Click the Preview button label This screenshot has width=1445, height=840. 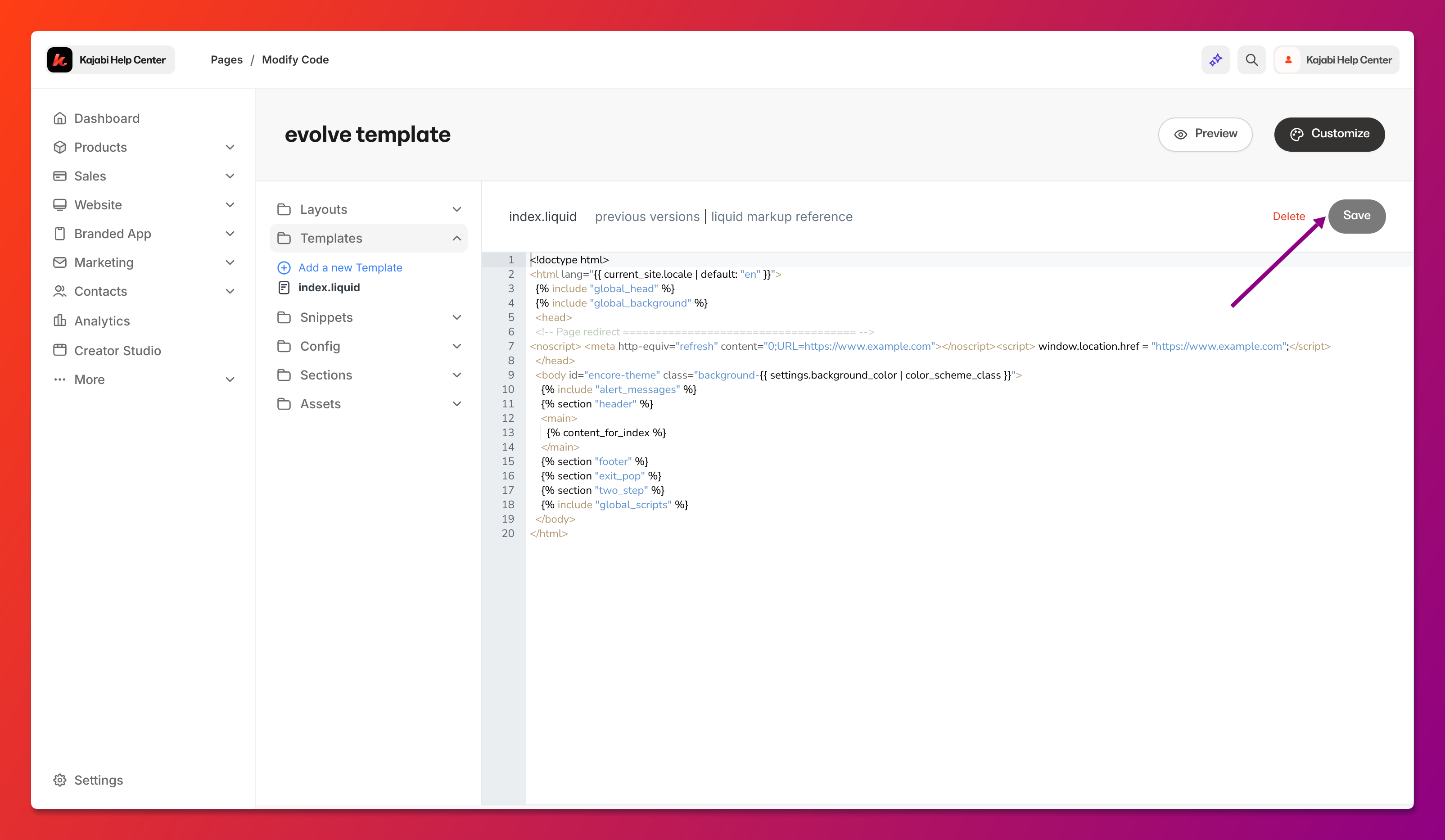tap(1215, 134)
